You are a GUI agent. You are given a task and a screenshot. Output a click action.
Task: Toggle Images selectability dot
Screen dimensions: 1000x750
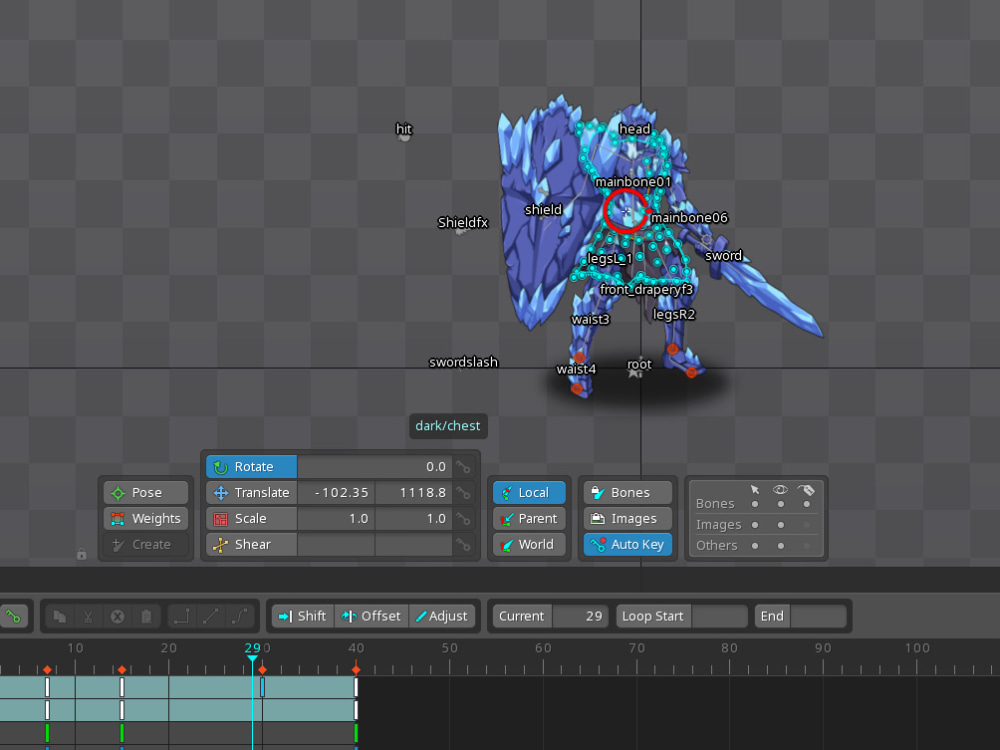(x=755, y=525)
